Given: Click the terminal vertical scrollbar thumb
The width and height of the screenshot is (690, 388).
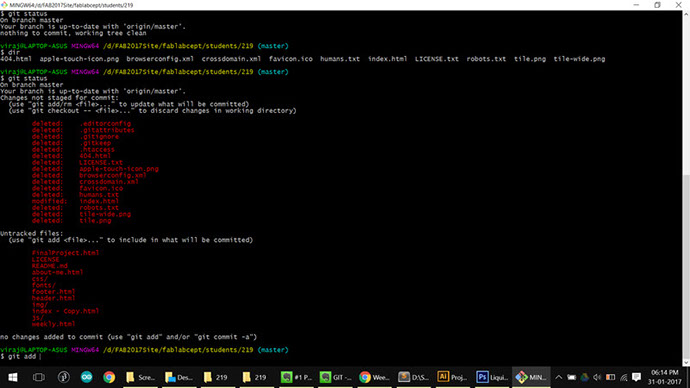Looking at the screenshot, I should (686, 266).
